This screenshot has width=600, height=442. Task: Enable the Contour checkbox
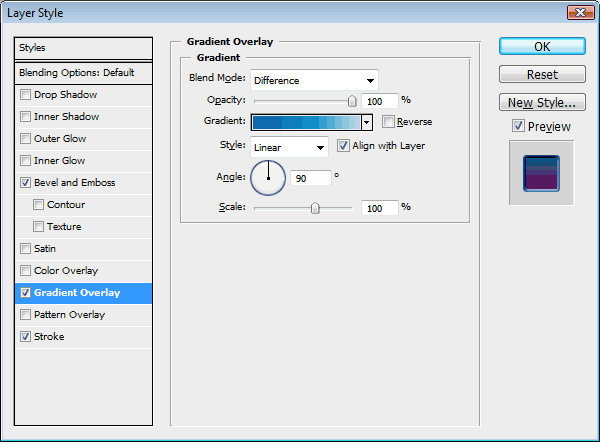[x=38, y=204]
